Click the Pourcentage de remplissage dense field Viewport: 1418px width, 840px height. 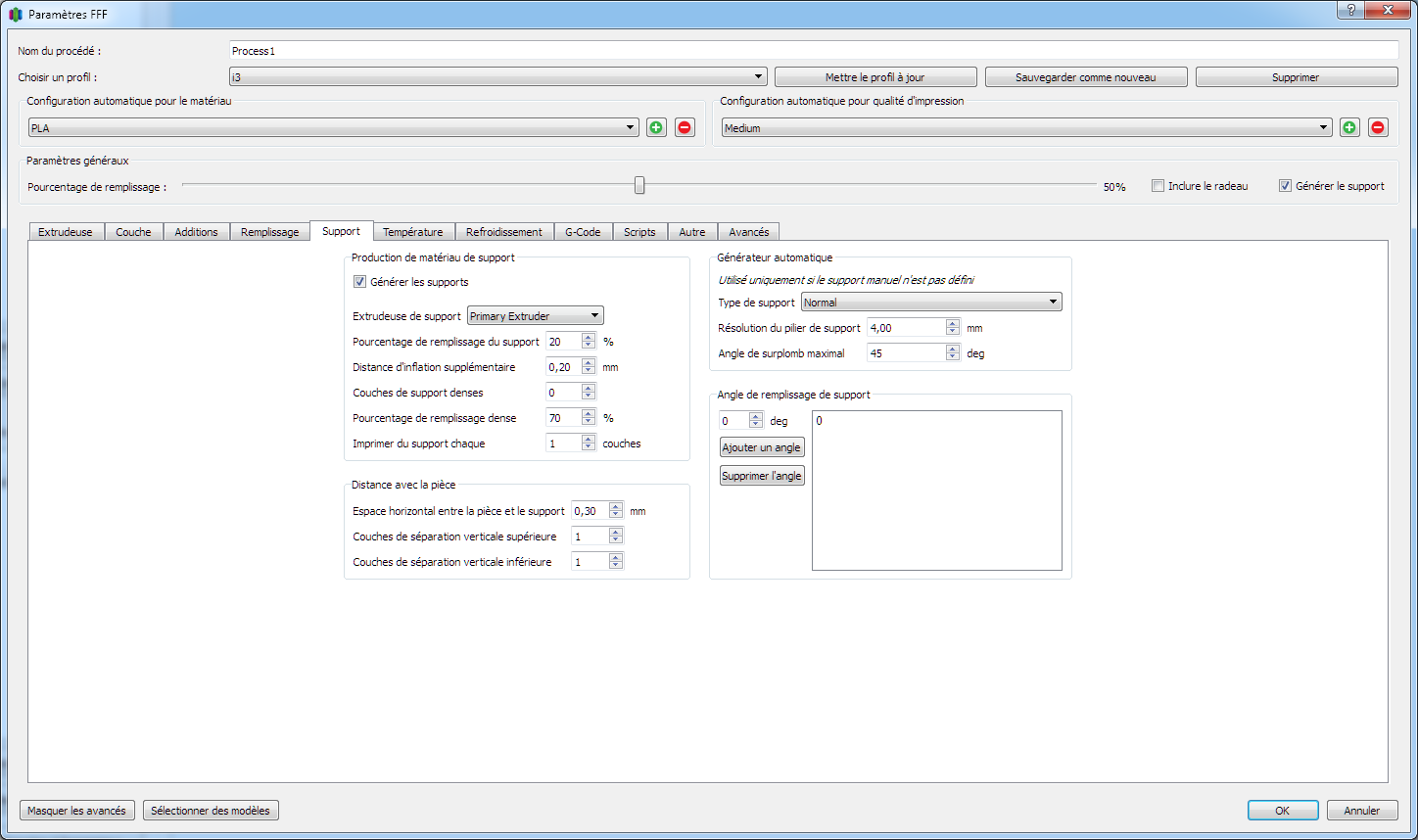(x=563, y=418)
